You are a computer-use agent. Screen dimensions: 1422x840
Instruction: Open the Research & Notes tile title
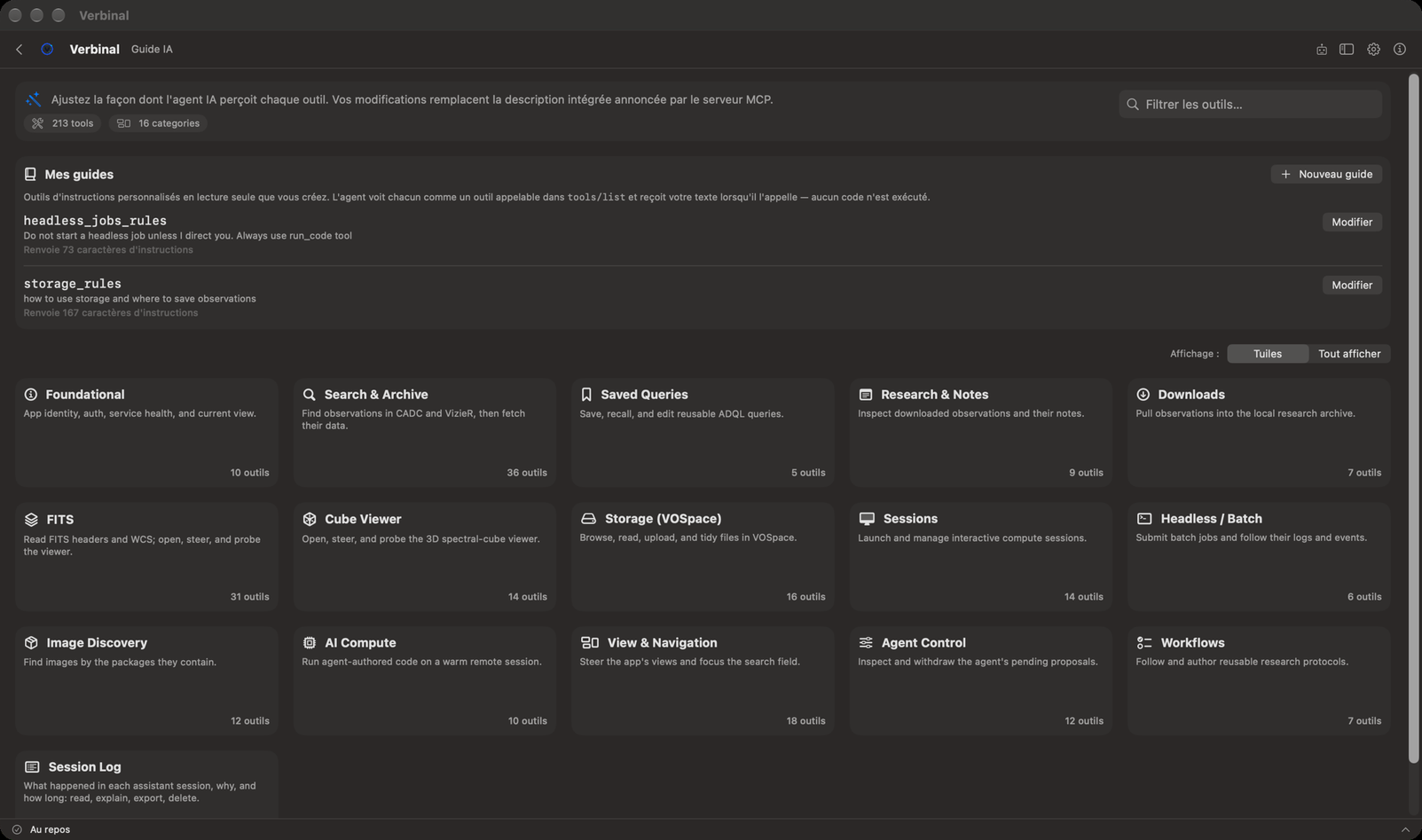pyautogui.click(x=934, y=395)
